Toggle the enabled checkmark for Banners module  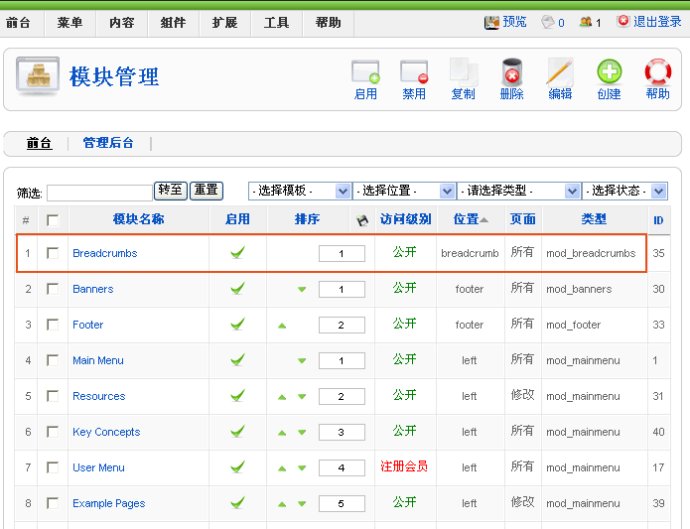237,289
